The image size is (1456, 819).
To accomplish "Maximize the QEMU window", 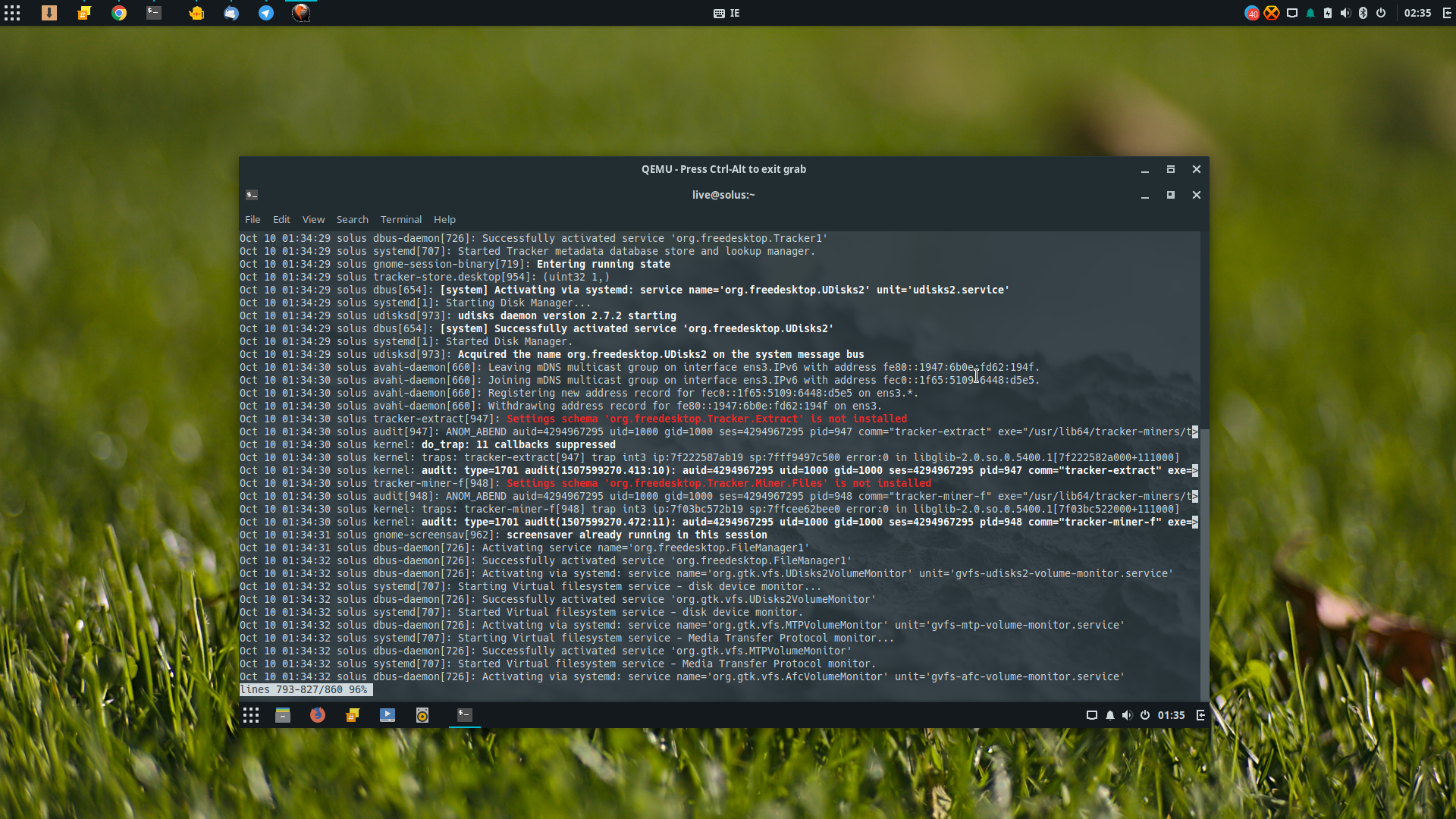I will (1171, 169).
